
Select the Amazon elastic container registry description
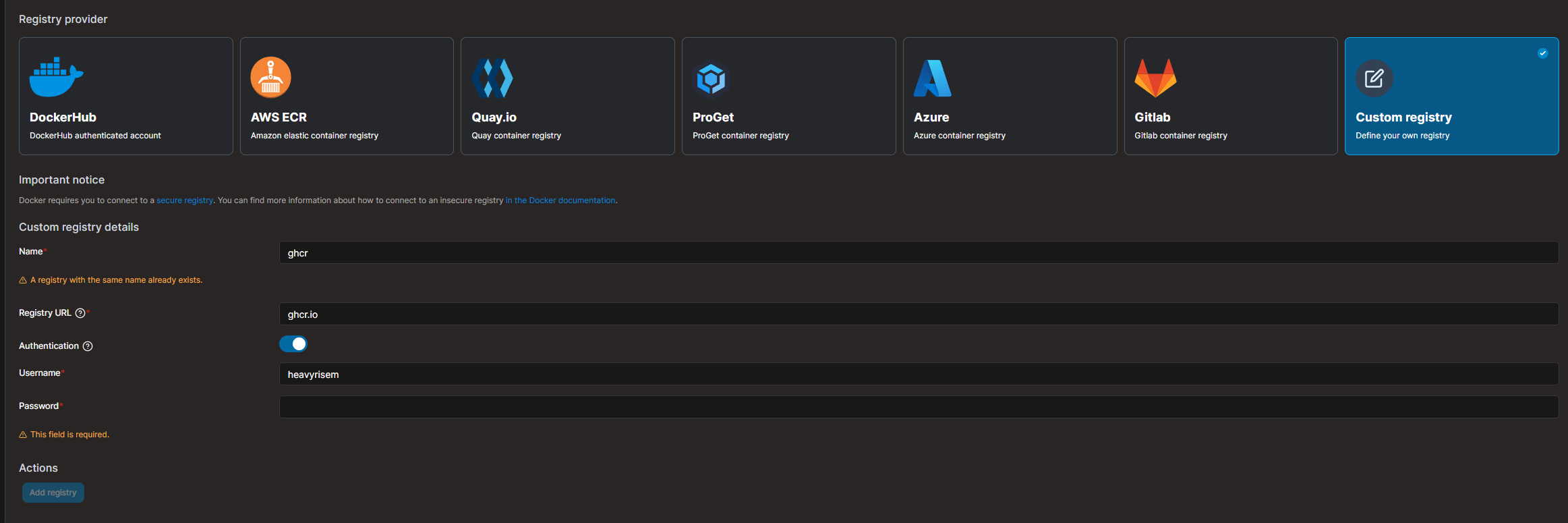click(314, 136)
